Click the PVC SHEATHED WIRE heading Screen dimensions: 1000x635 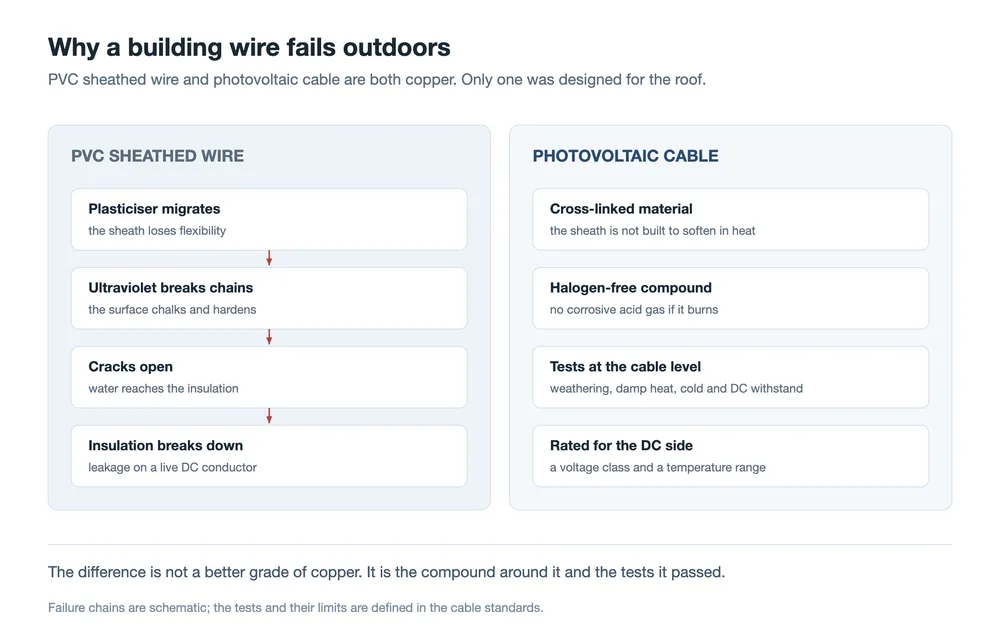point(158,156)
